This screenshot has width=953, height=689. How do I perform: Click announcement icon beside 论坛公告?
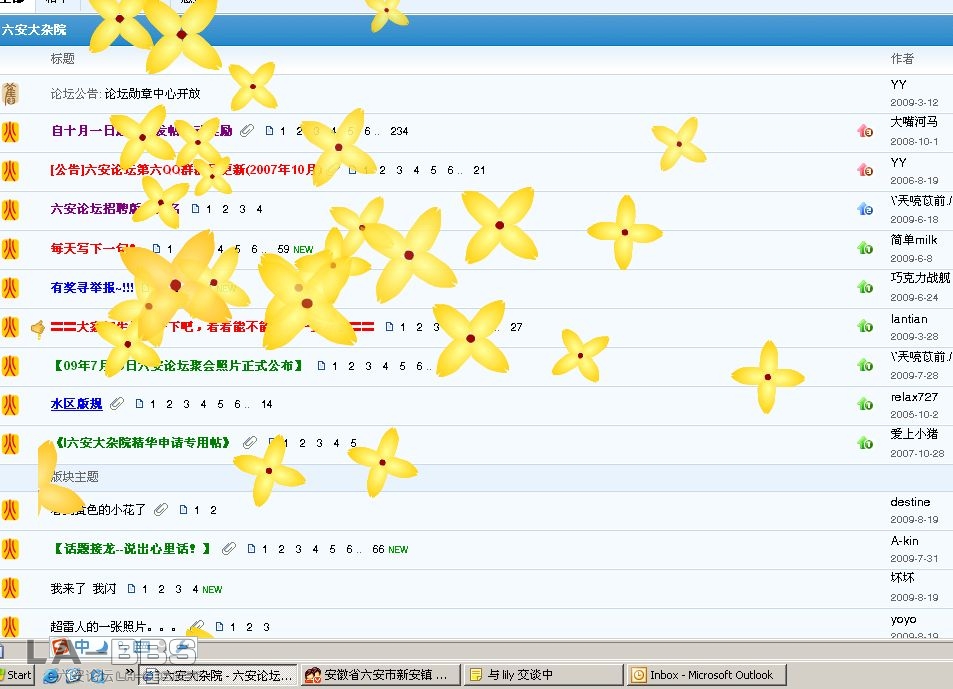[x=10, y=94]
